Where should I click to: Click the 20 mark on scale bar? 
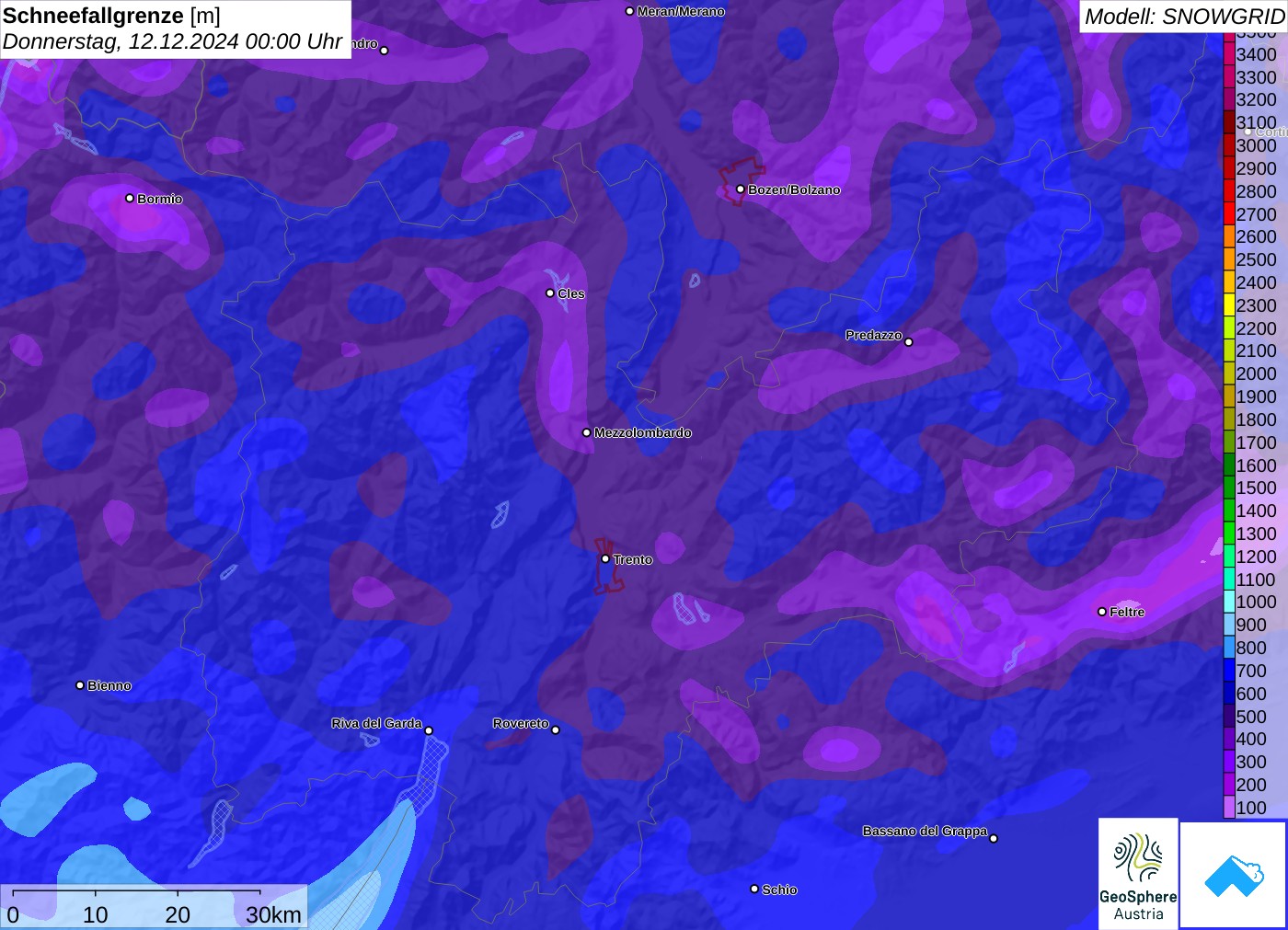[178, 914]
